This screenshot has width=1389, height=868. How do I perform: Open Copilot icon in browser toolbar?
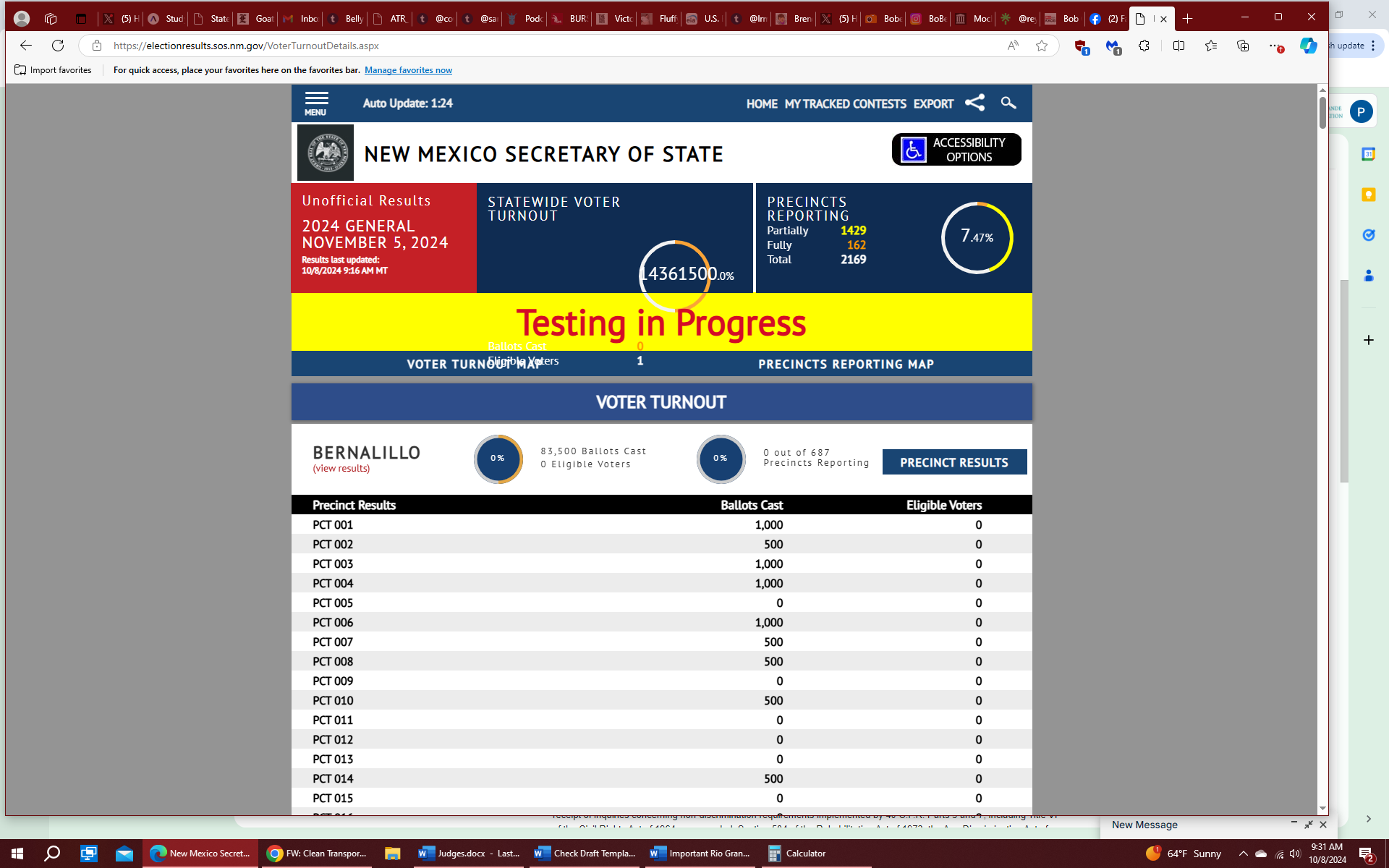[1308, 46]
